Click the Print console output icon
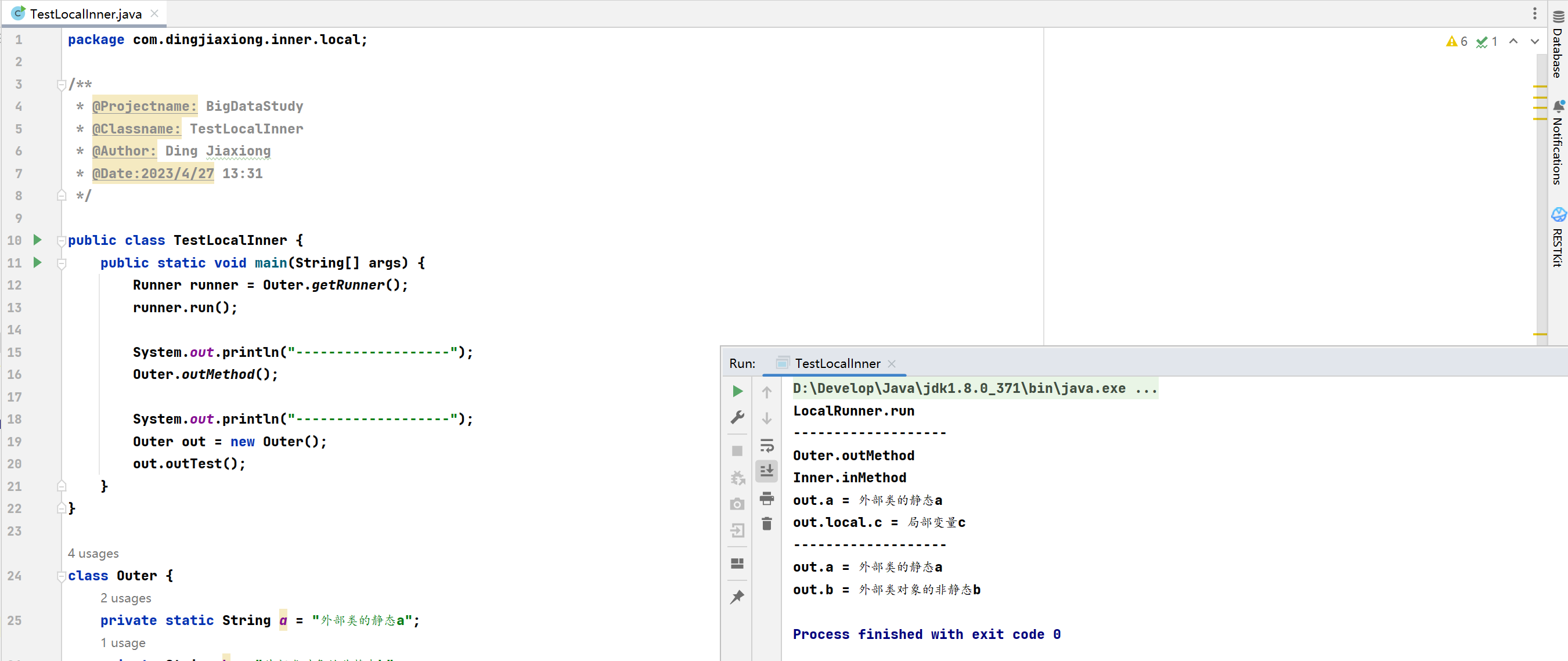 click(767, 499)
